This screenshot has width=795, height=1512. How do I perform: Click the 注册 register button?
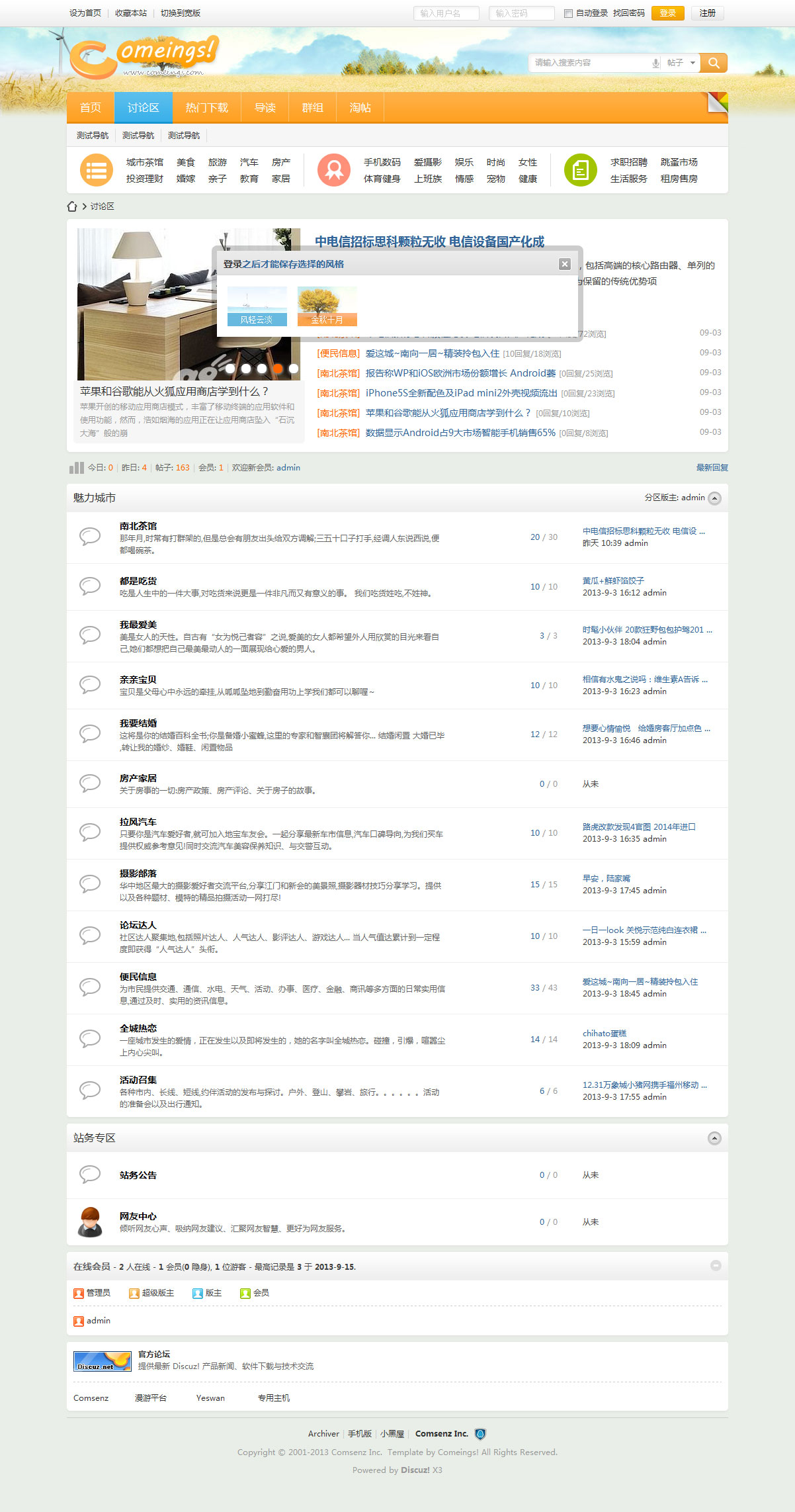coord(708,13)
